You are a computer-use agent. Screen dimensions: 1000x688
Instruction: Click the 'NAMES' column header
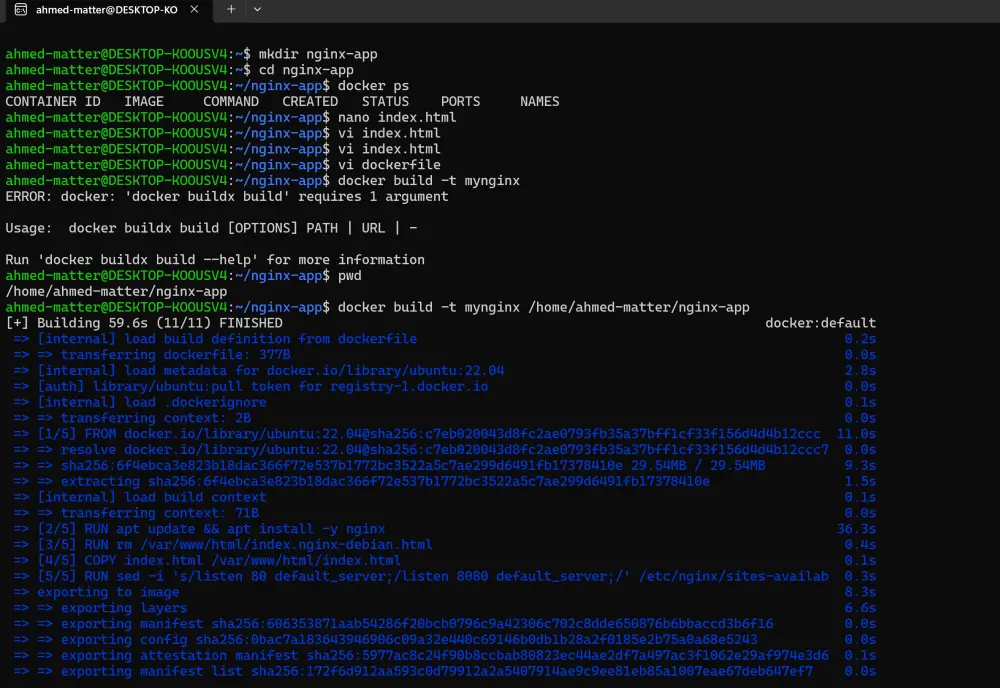click(x=540, y=102)
